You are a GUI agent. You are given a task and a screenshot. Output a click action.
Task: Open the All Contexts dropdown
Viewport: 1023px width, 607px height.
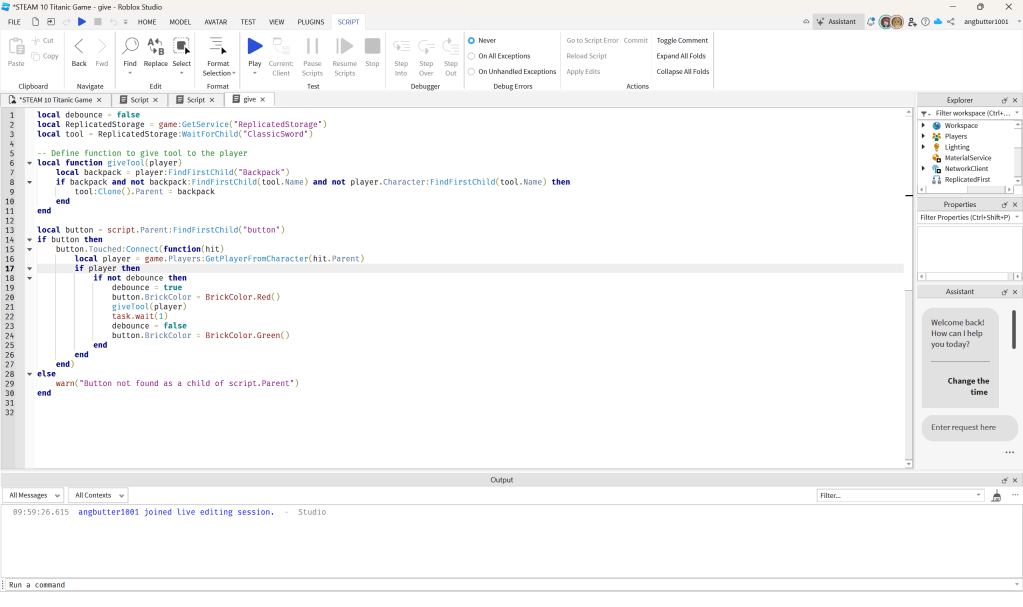[98, 495]
